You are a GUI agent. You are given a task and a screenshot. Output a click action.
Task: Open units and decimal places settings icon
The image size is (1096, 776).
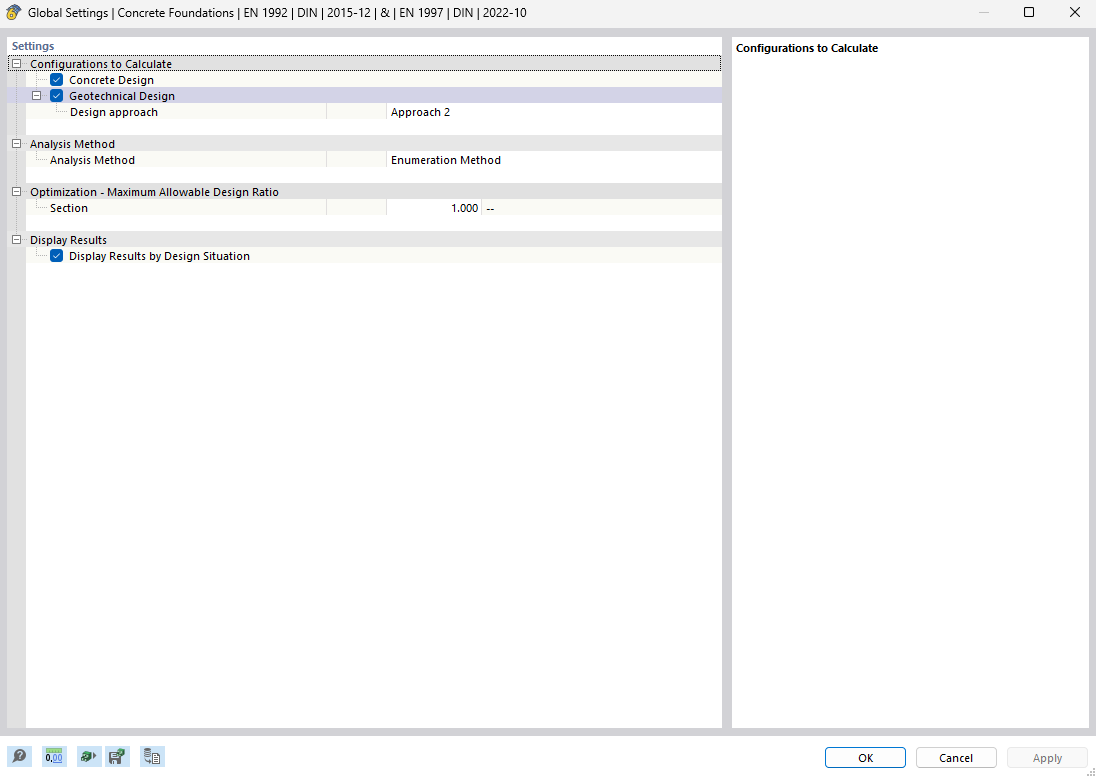55,756
